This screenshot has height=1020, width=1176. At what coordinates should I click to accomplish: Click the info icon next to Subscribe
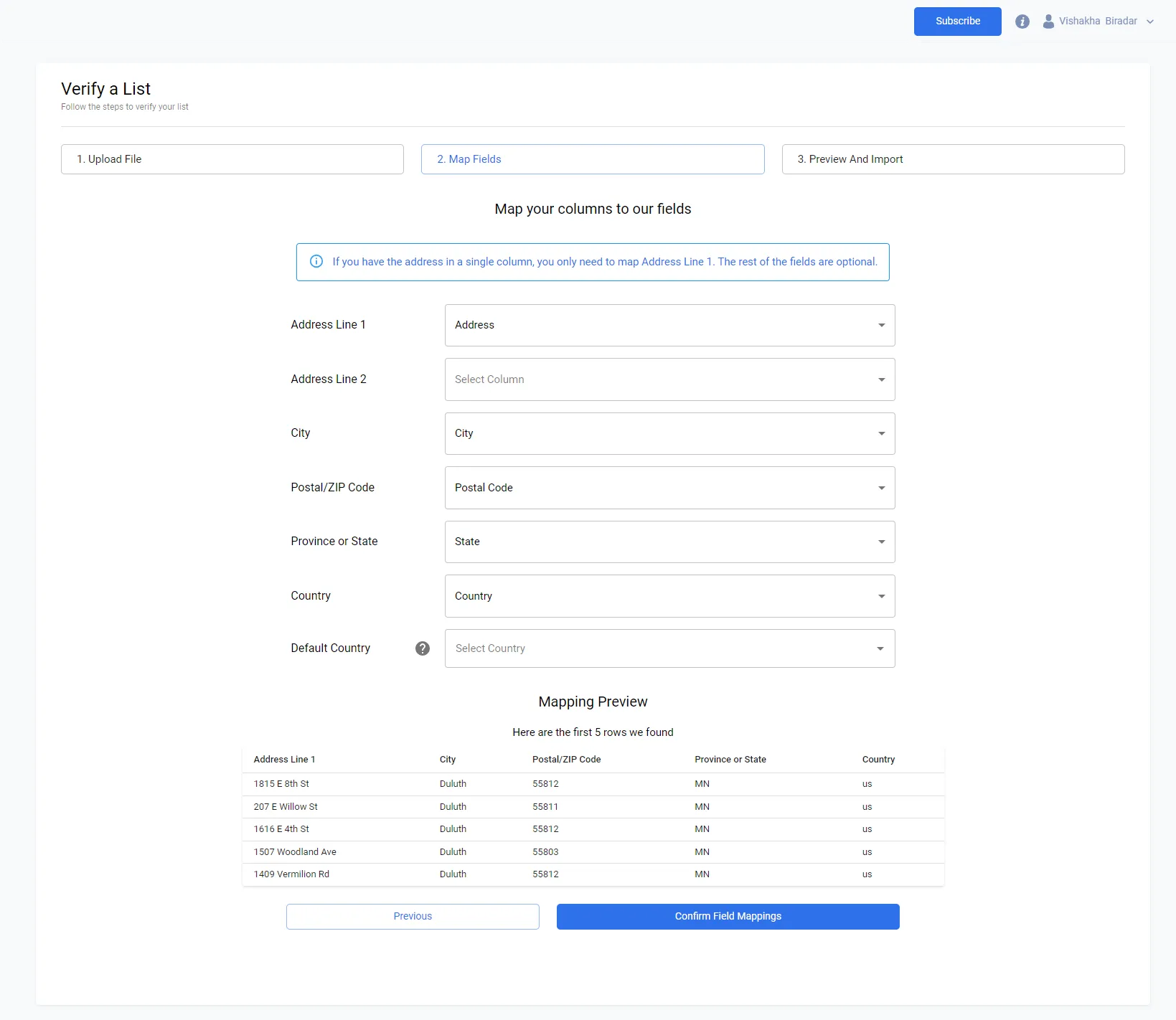[x=1022, y=22]
